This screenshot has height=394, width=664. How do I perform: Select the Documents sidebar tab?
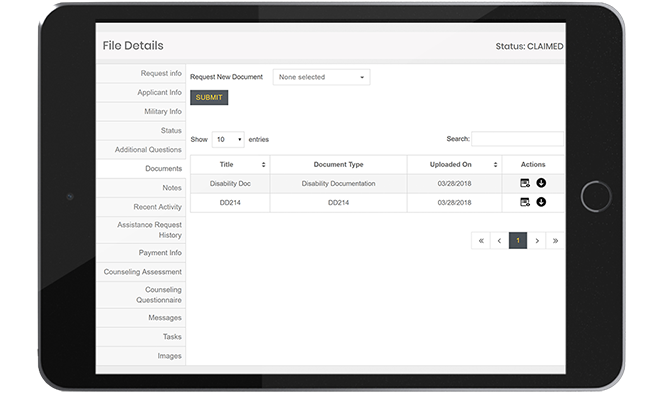tap(141, 169)
